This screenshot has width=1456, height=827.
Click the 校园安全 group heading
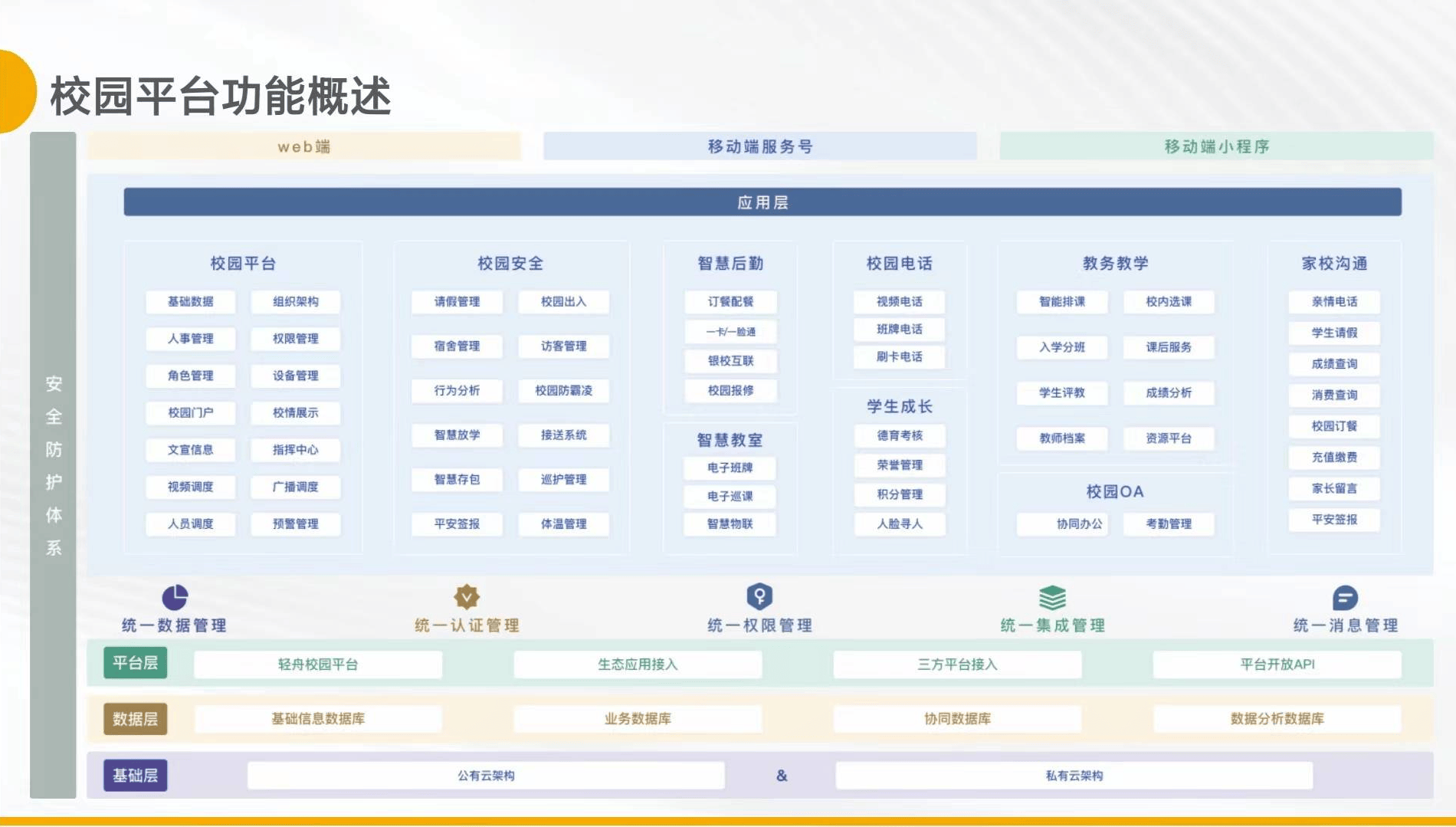click(x=510, y=264)
